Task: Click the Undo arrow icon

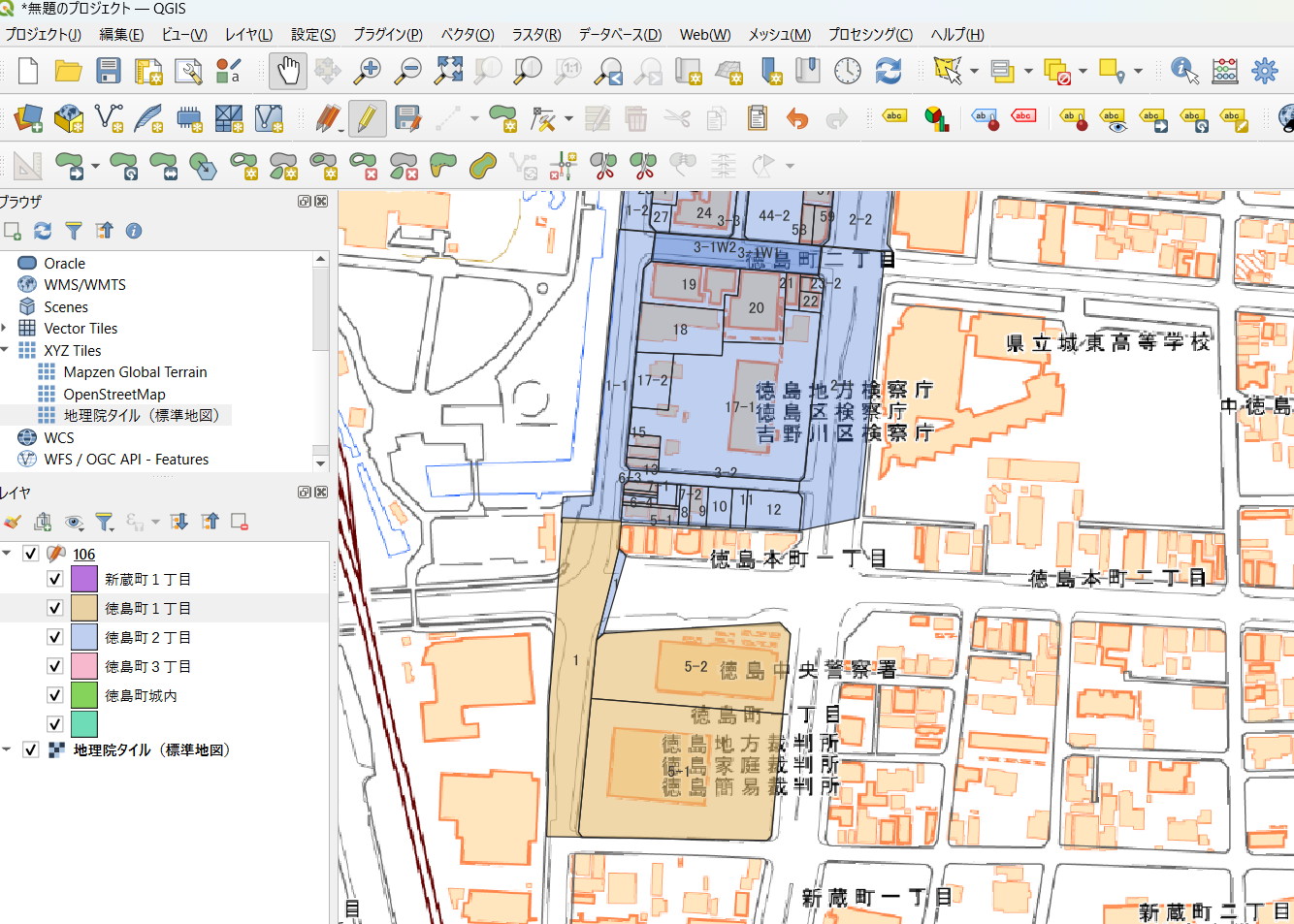Action: (797, 119)
